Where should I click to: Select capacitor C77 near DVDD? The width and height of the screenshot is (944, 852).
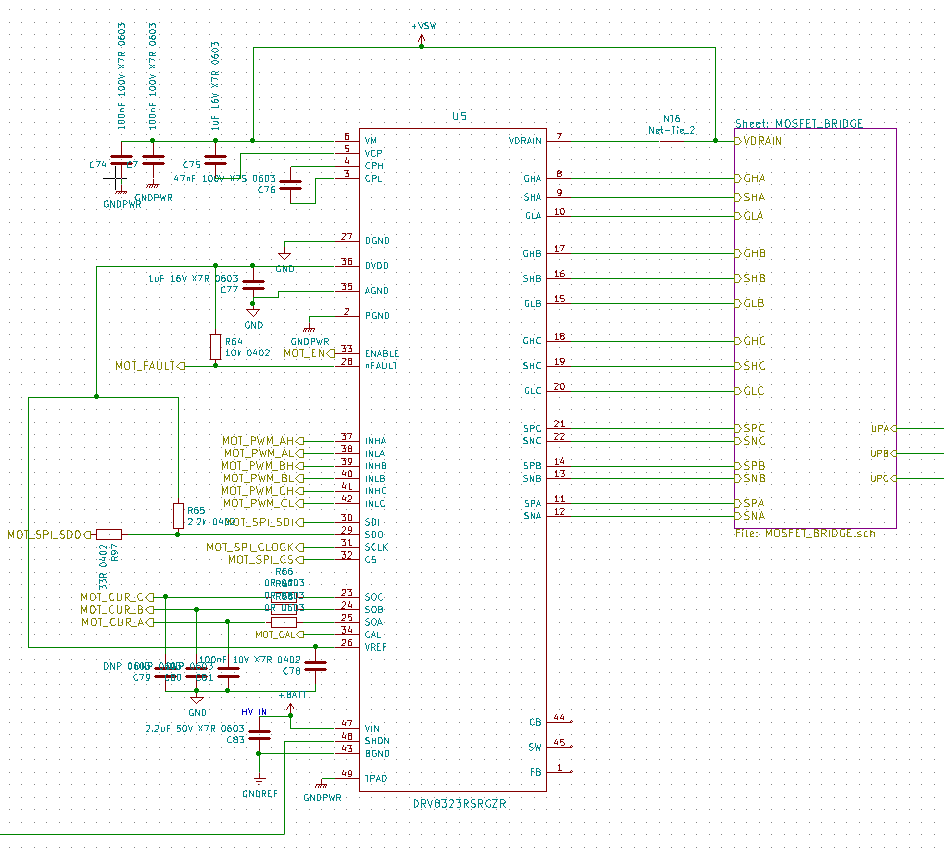tap(253, 285)
